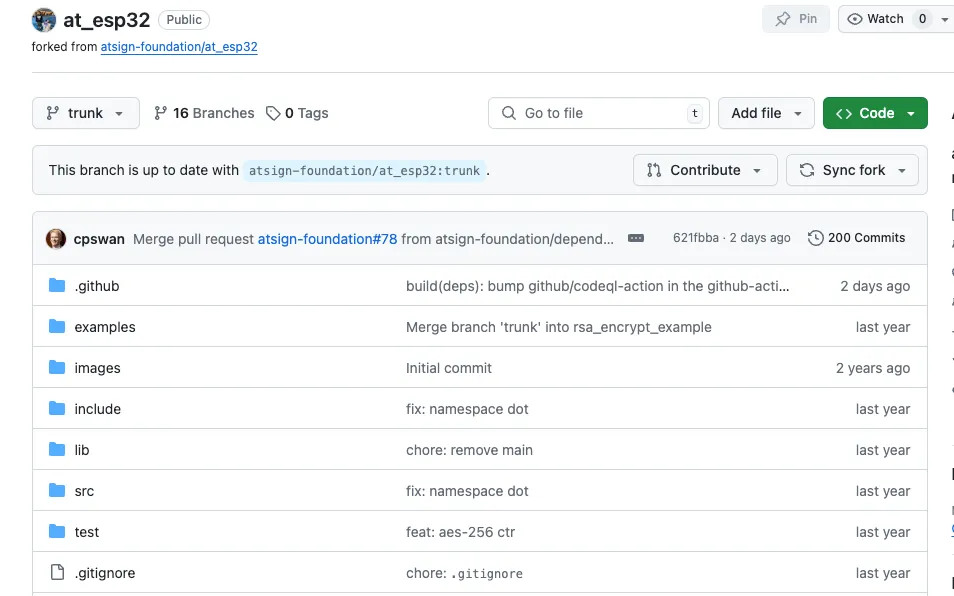View the 200 Commits history
The width and height of the screenshot is (954, 596).
tap(857, 238)
